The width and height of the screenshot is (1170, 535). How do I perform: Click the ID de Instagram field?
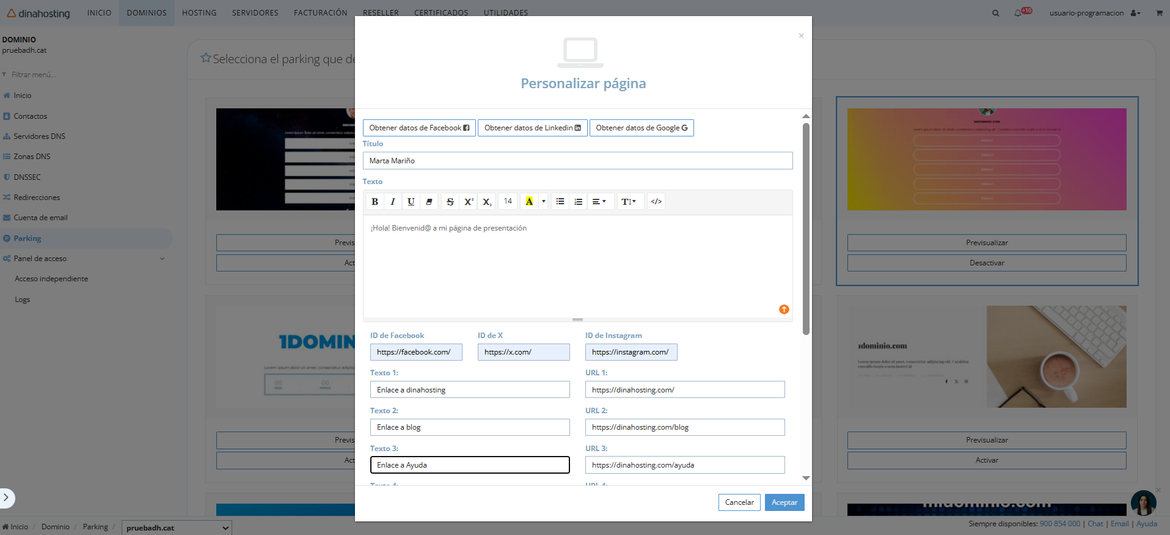631,352
